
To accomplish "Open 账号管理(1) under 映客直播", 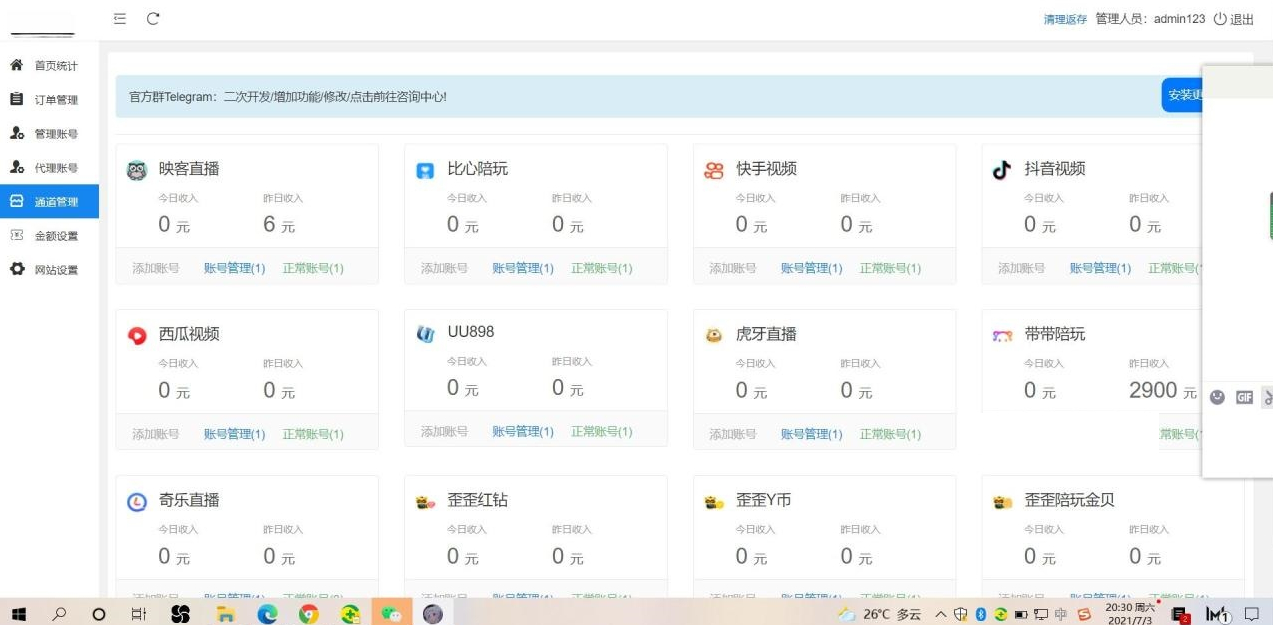I will coord(235,268).
